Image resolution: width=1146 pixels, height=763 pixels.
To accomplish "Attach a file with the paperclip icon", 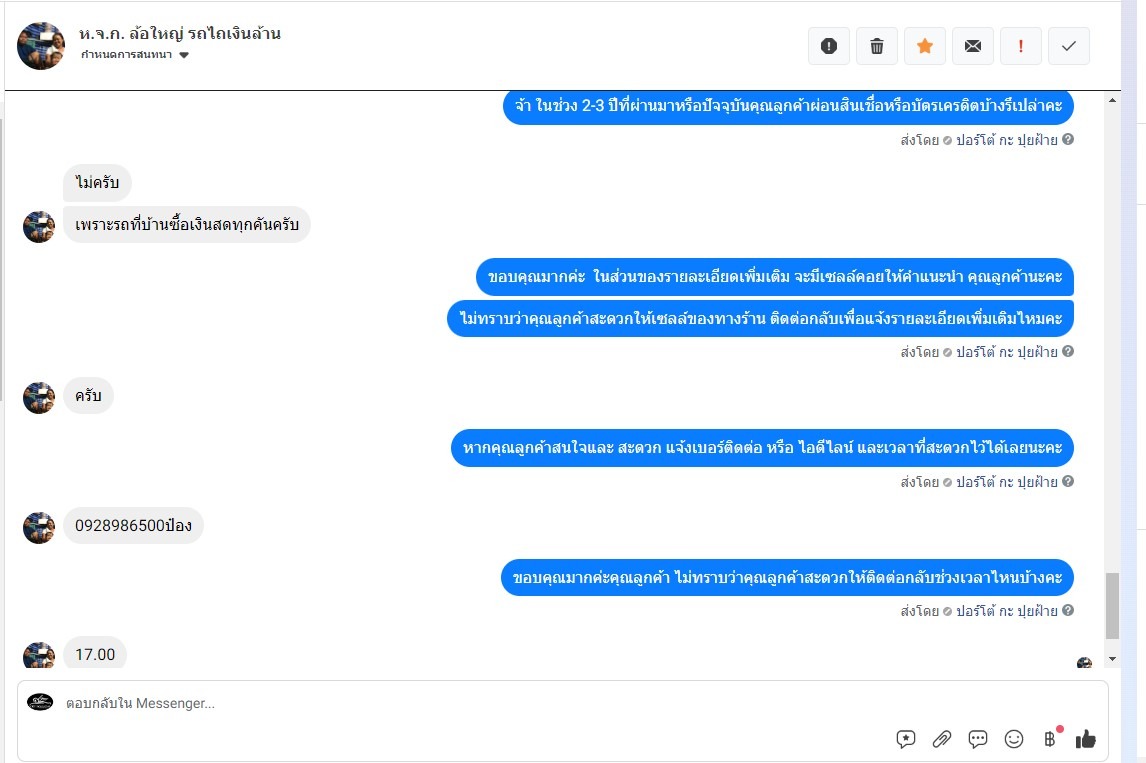I will tap(942, 739).
